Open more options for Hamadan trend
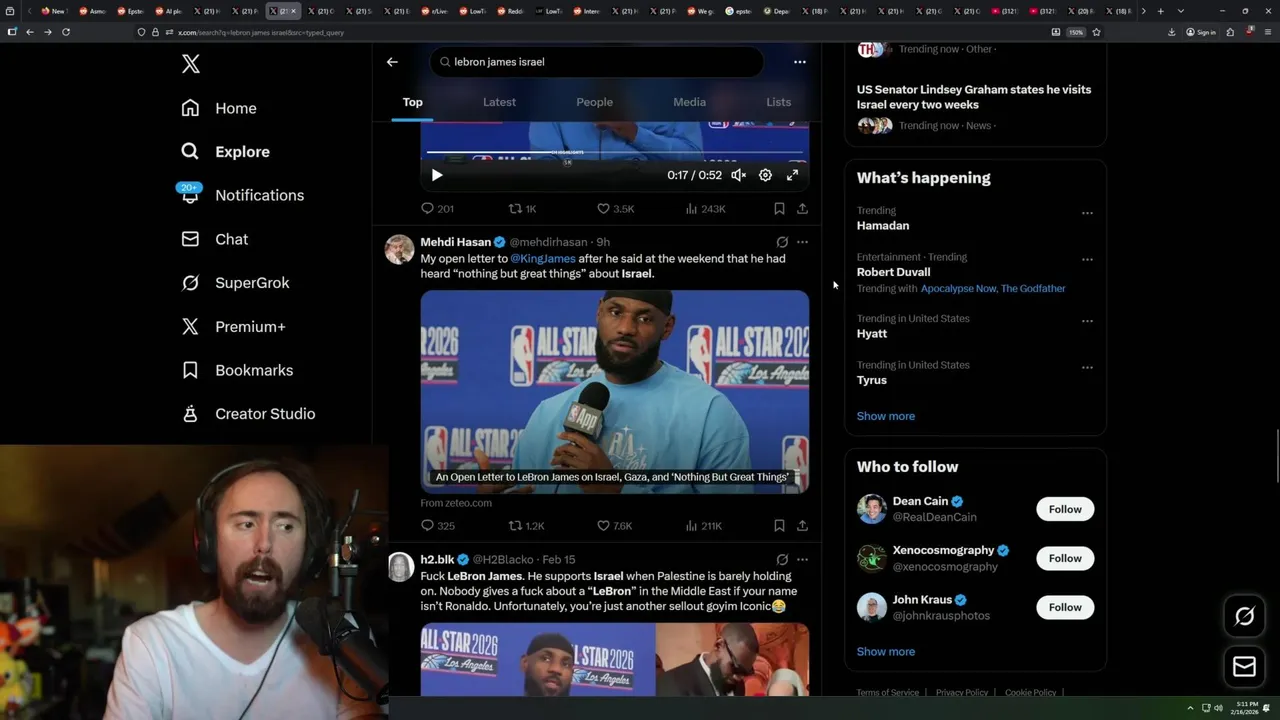 tap(1087, 213)
